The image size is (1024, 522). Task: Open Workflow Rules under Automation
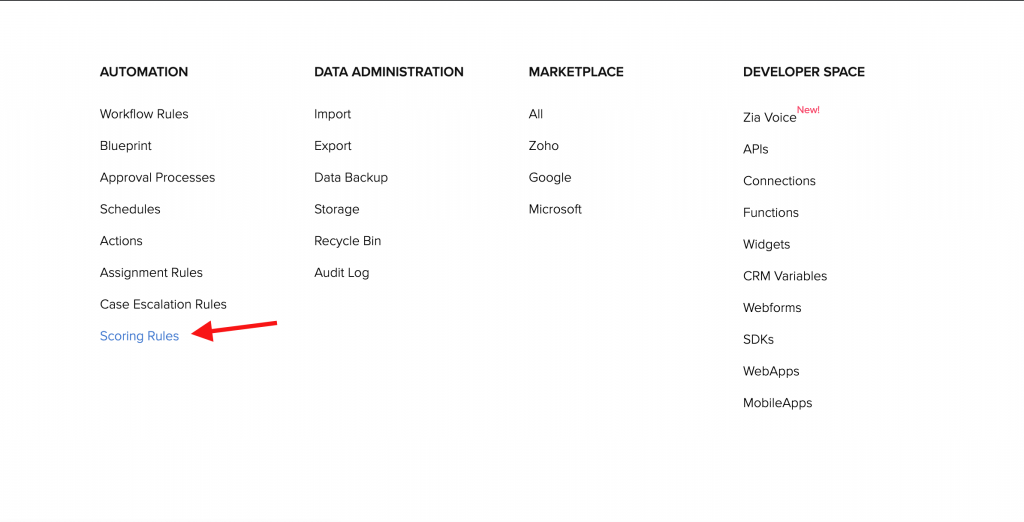click(144, 114)
